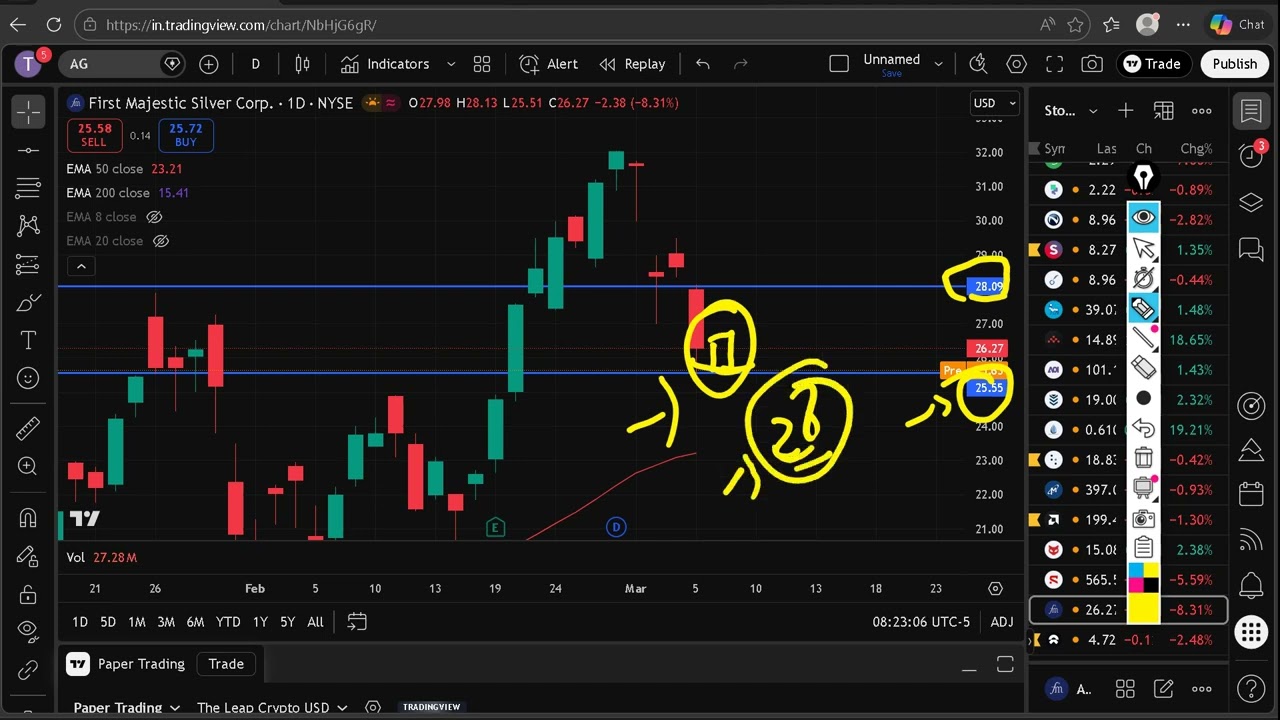Show hidden EMA 8 close indicator
1280x720 pixels.
tap(154, 217)
